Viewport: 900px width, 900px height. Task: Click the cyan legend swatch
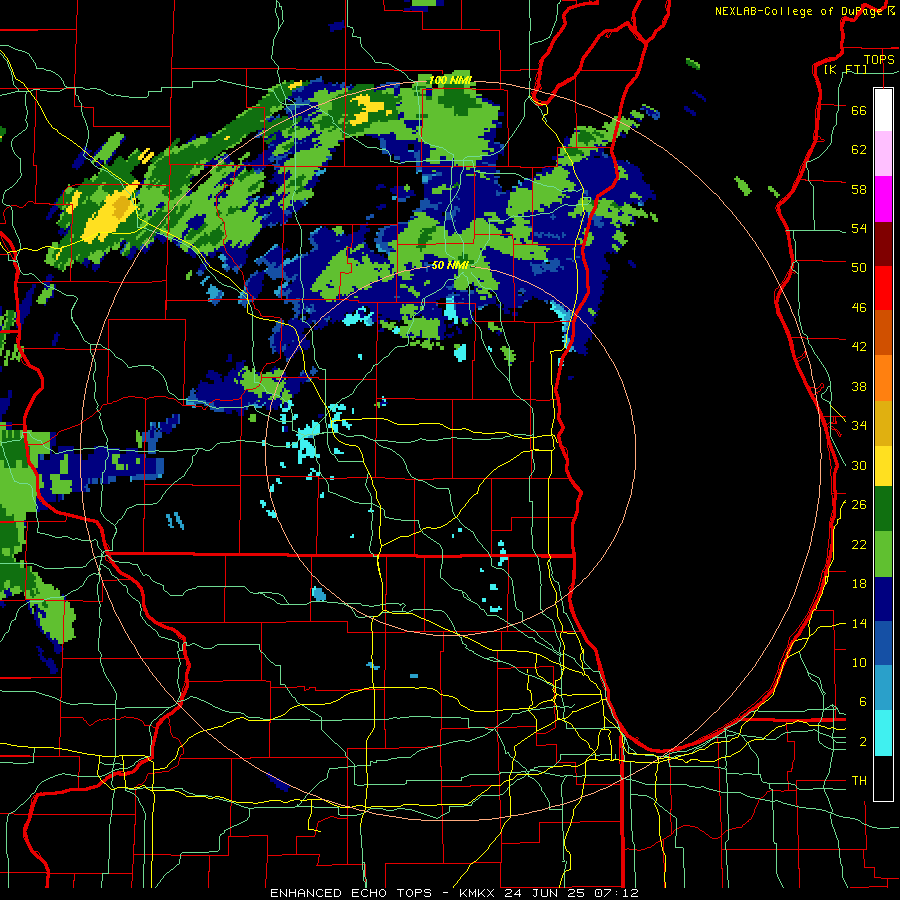coord(883,733)
